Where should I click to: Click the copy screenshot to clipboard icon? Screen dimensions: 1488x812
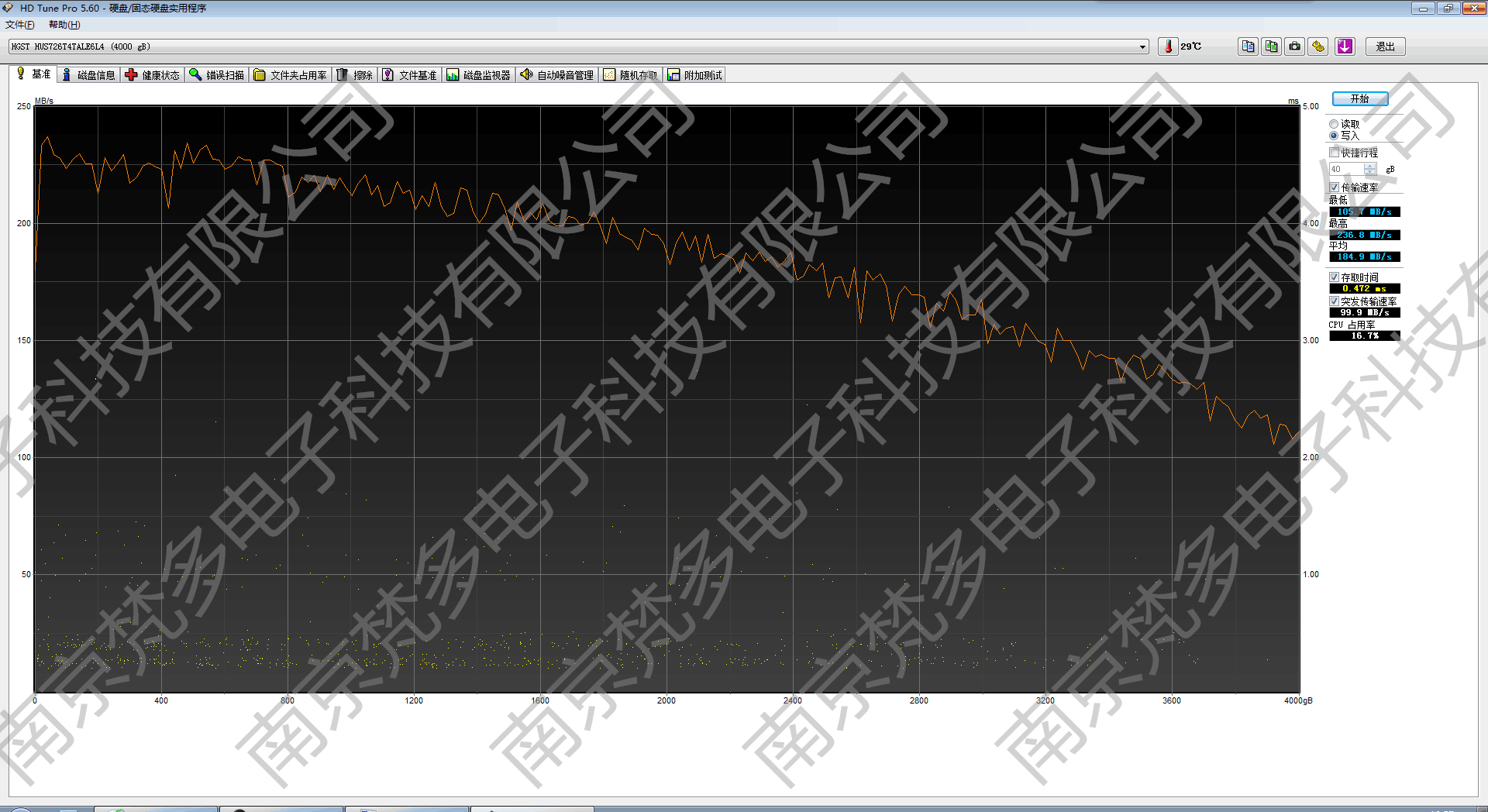pos(1271,46)
